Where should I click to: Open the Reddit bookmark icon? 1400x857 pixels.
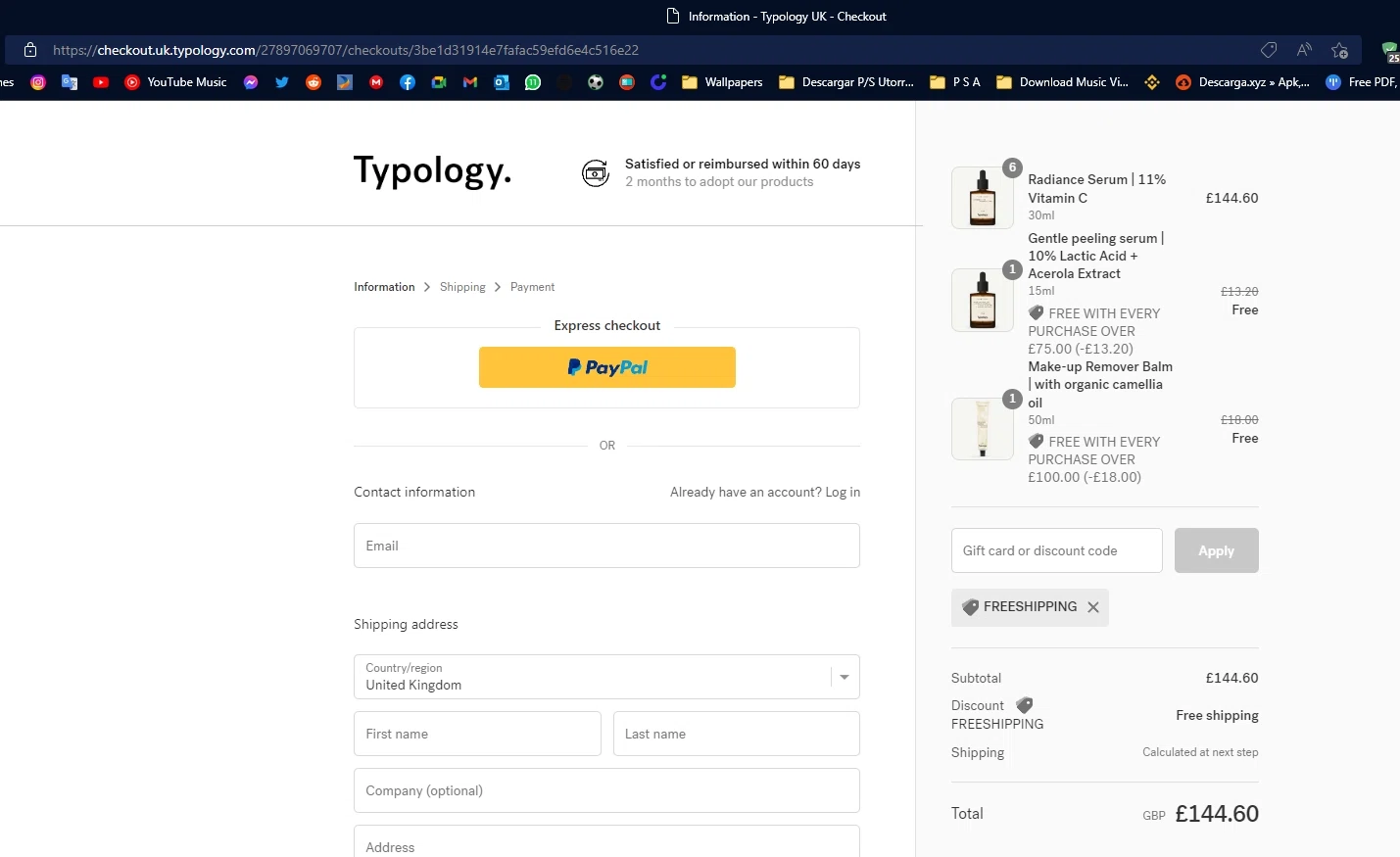[x=314, y=82]
